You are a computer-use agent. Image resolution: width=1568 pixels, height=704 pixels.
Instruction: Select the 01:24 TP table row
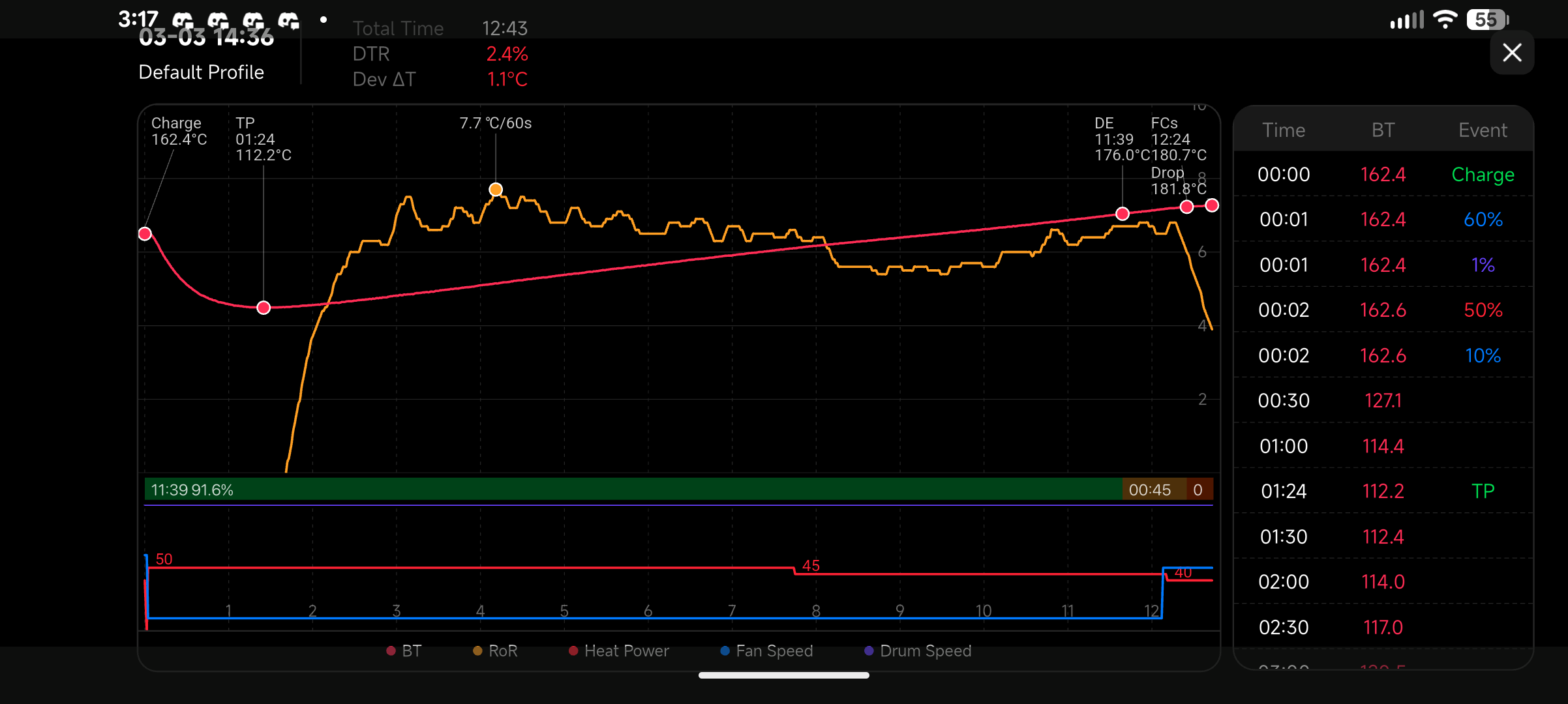coord(1383,491)
